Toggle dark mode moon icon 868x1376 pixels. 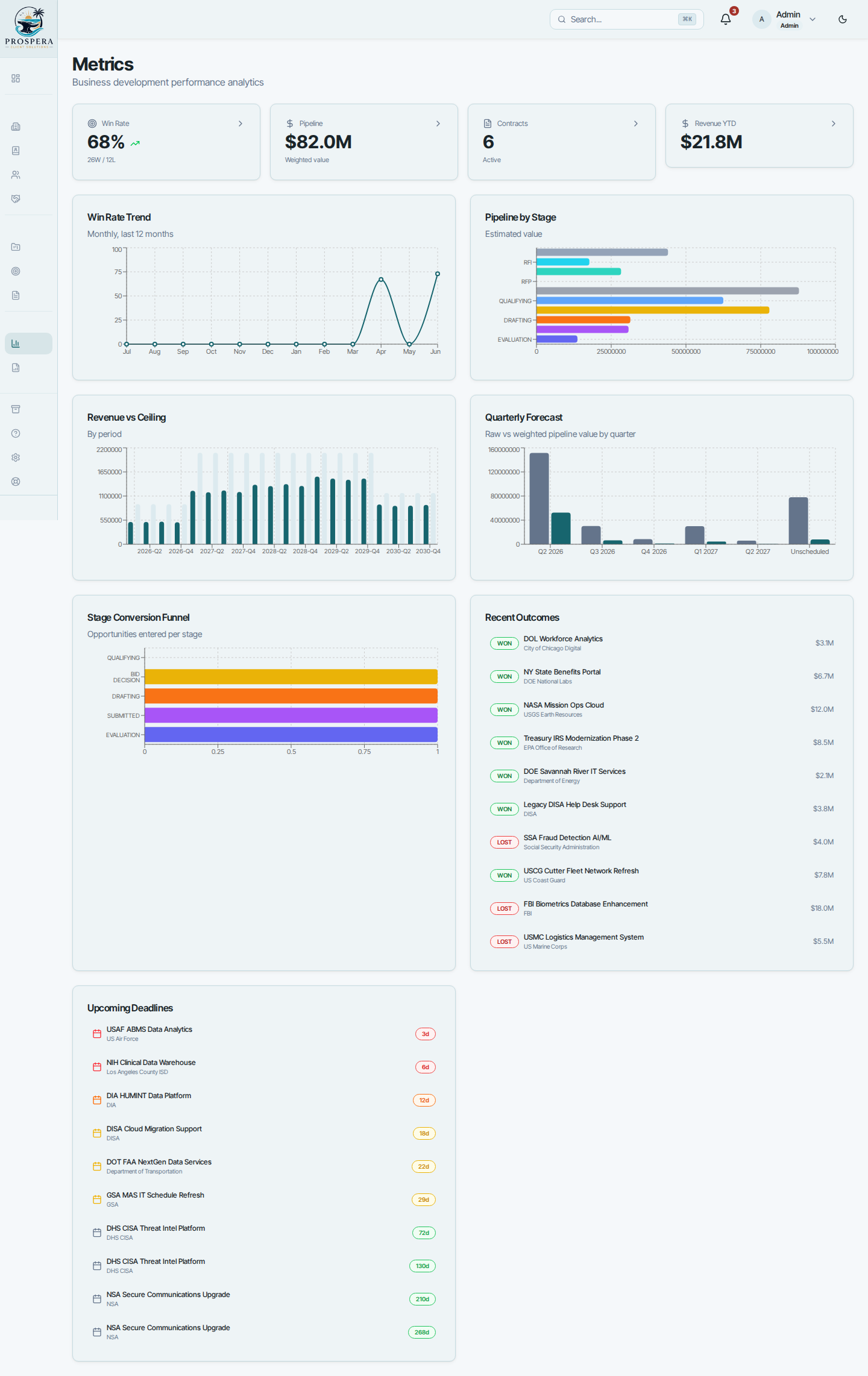click(x=843, y=19)
